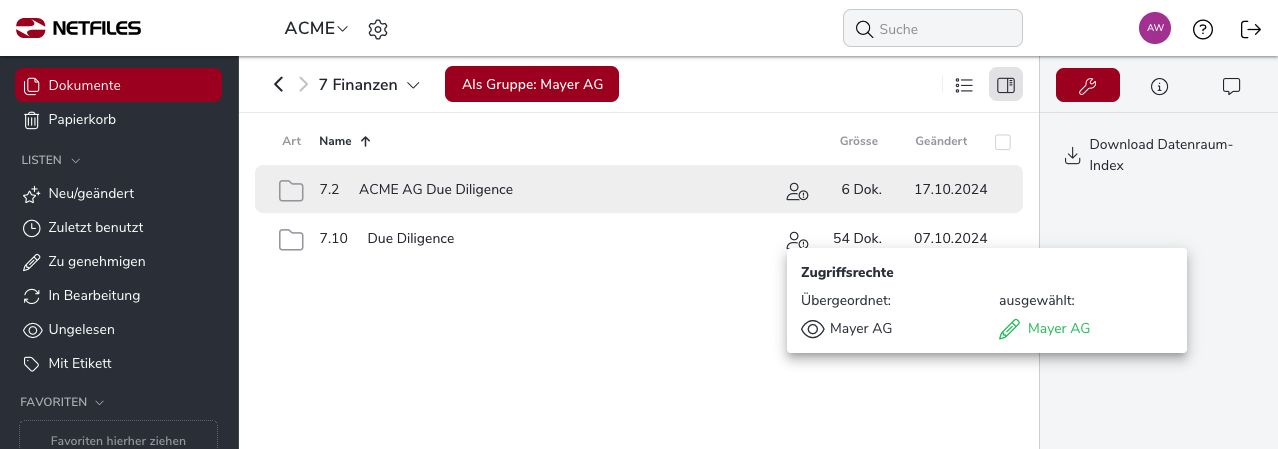Screen dimensions: 1278x449
Task: Collapse the FAVORITEN section
Action: coord(62,402)
